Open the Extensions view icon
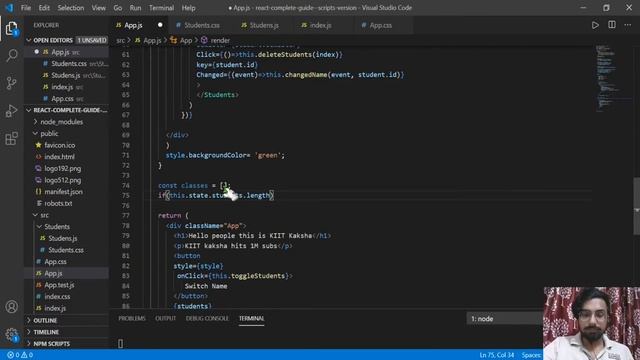Screen dimensions: 640x360 pos(11,138)
